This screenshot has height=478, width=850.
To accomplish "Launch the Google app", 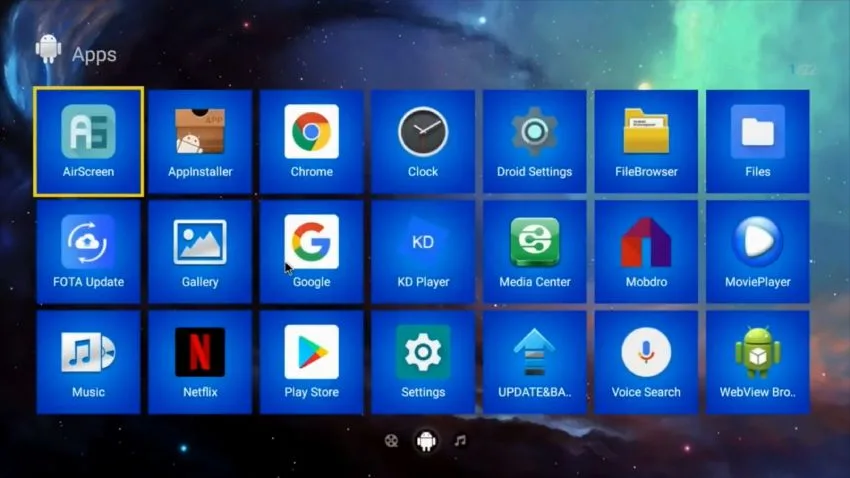I will (312, 252).
